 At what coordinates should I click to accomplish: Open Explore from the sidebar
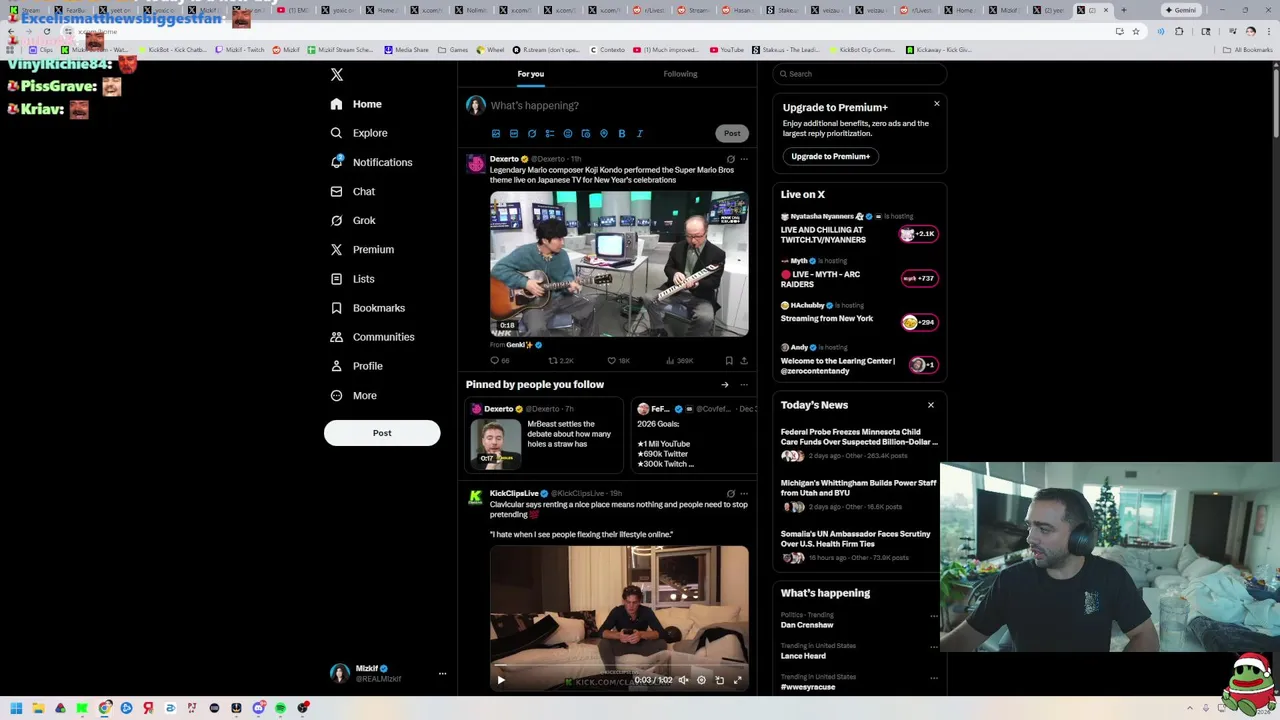coord(359,133)
